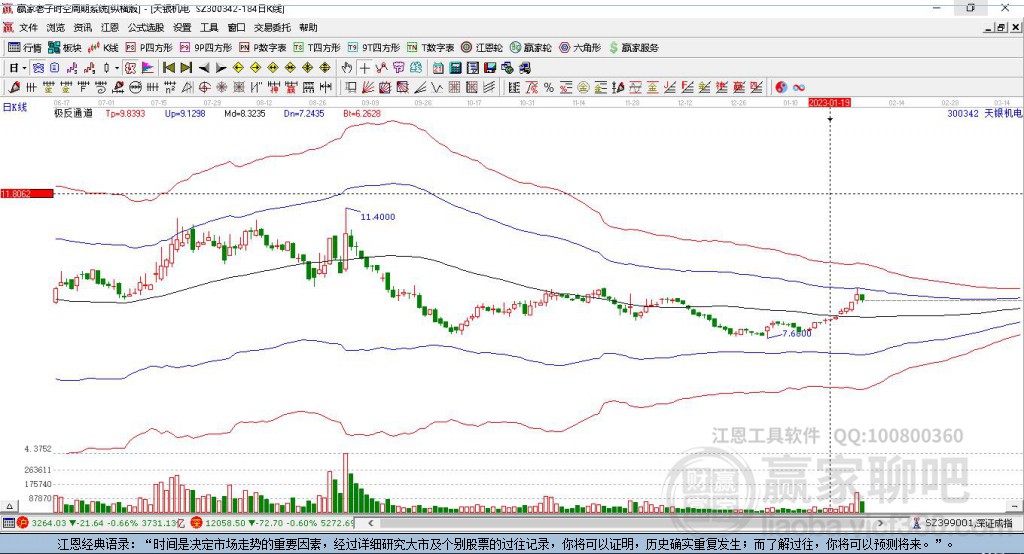This screenshot has height=554, width=1024.
Task: Open the 江恩 menu
Action: 110,27
